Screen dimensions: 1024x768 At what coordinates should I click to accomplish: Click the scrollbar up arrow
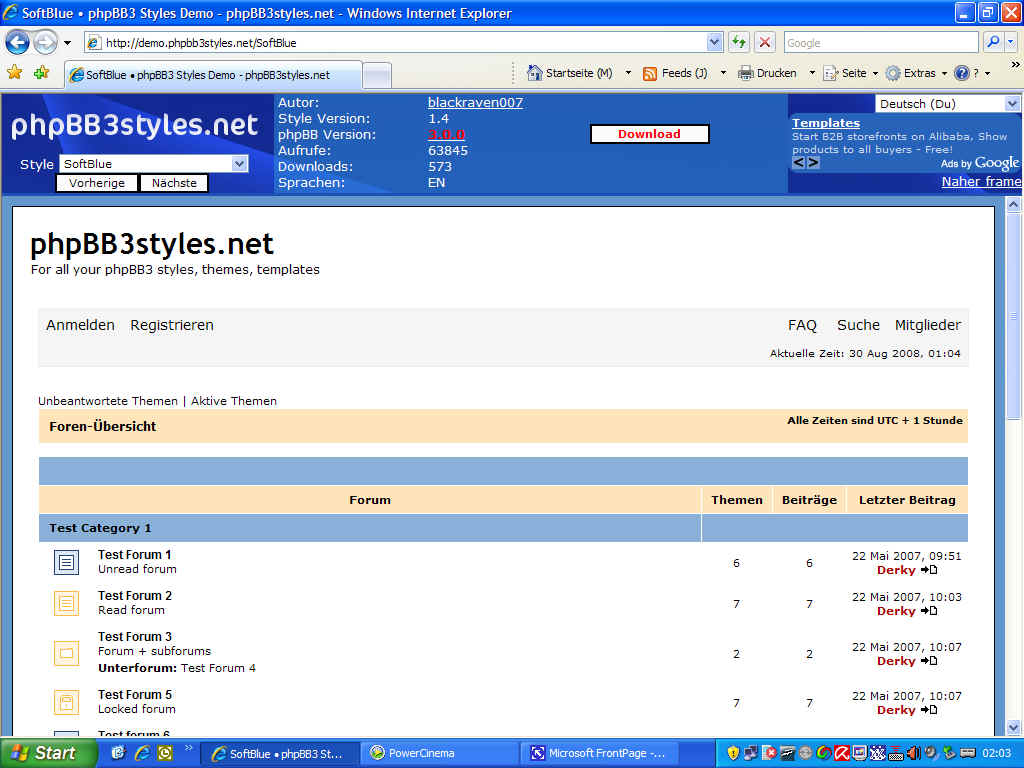pyautogui.click(x=1014, y=205)
